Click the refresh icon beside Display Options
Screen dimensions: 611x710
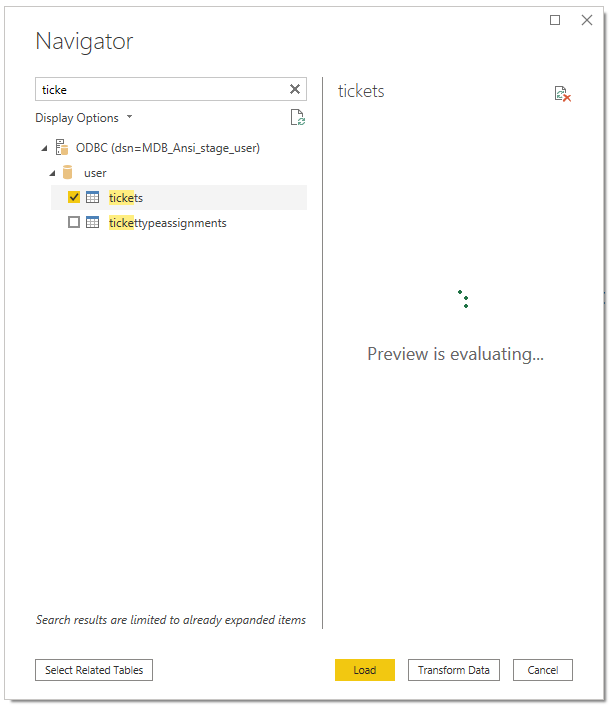click(x=297, y=118)
